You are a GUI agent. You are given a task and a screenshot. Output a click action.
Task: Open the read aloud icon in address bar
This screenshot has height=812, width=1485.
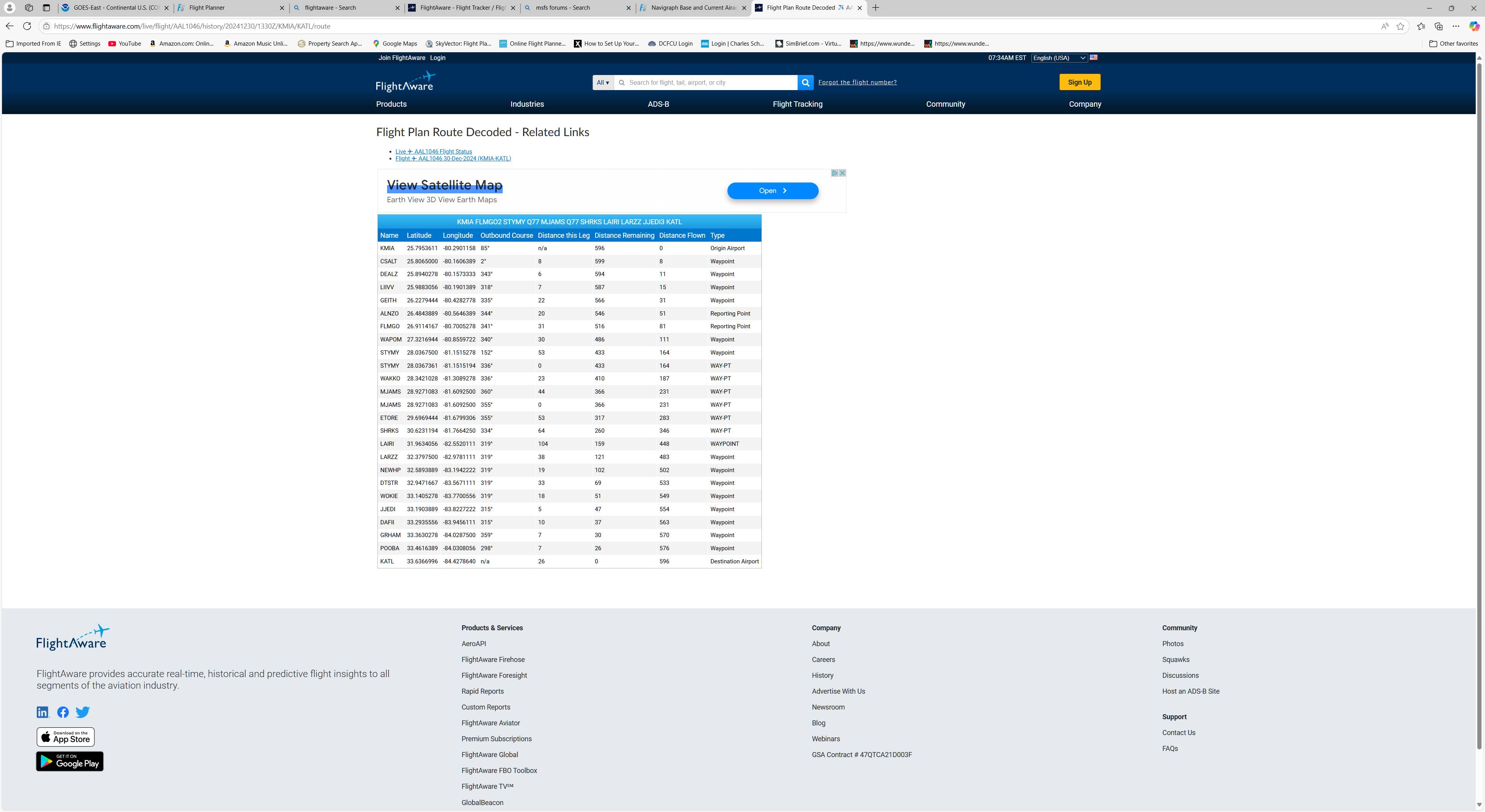tap(1385, 26)
